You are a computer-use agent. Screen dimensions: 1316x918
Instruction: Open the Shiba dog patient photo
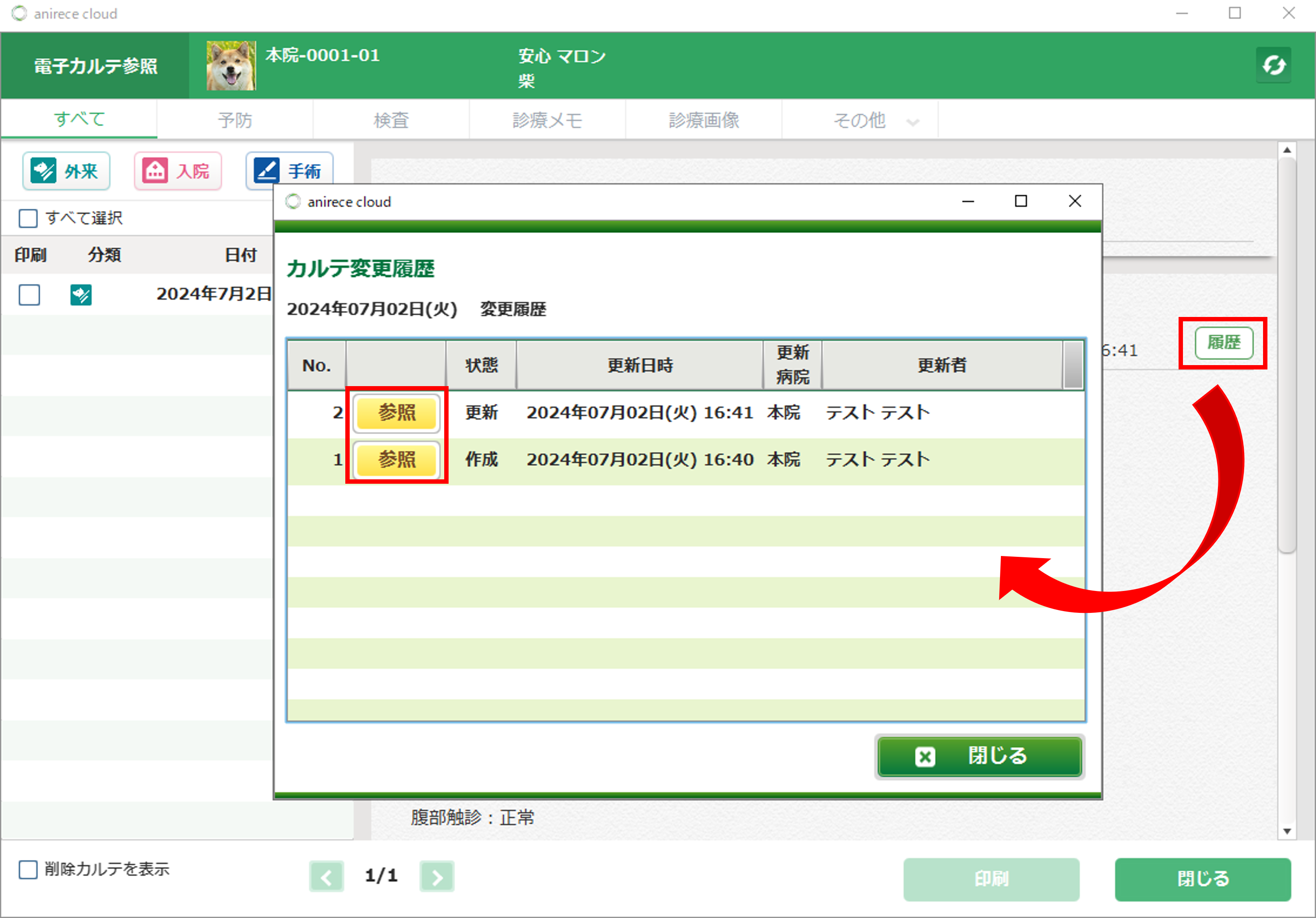(231, 65)
